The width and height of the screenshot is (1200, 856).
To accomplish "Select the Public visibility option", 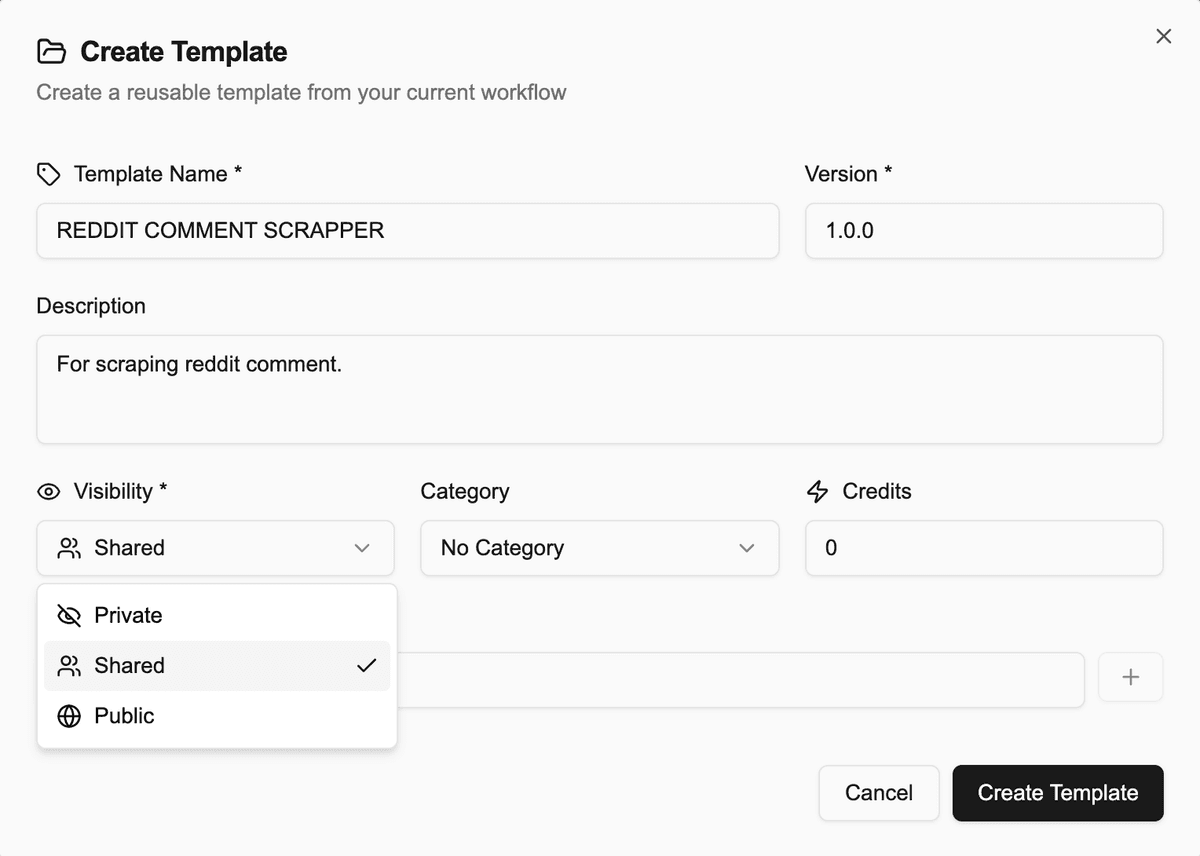I will [x=123, y=716].
